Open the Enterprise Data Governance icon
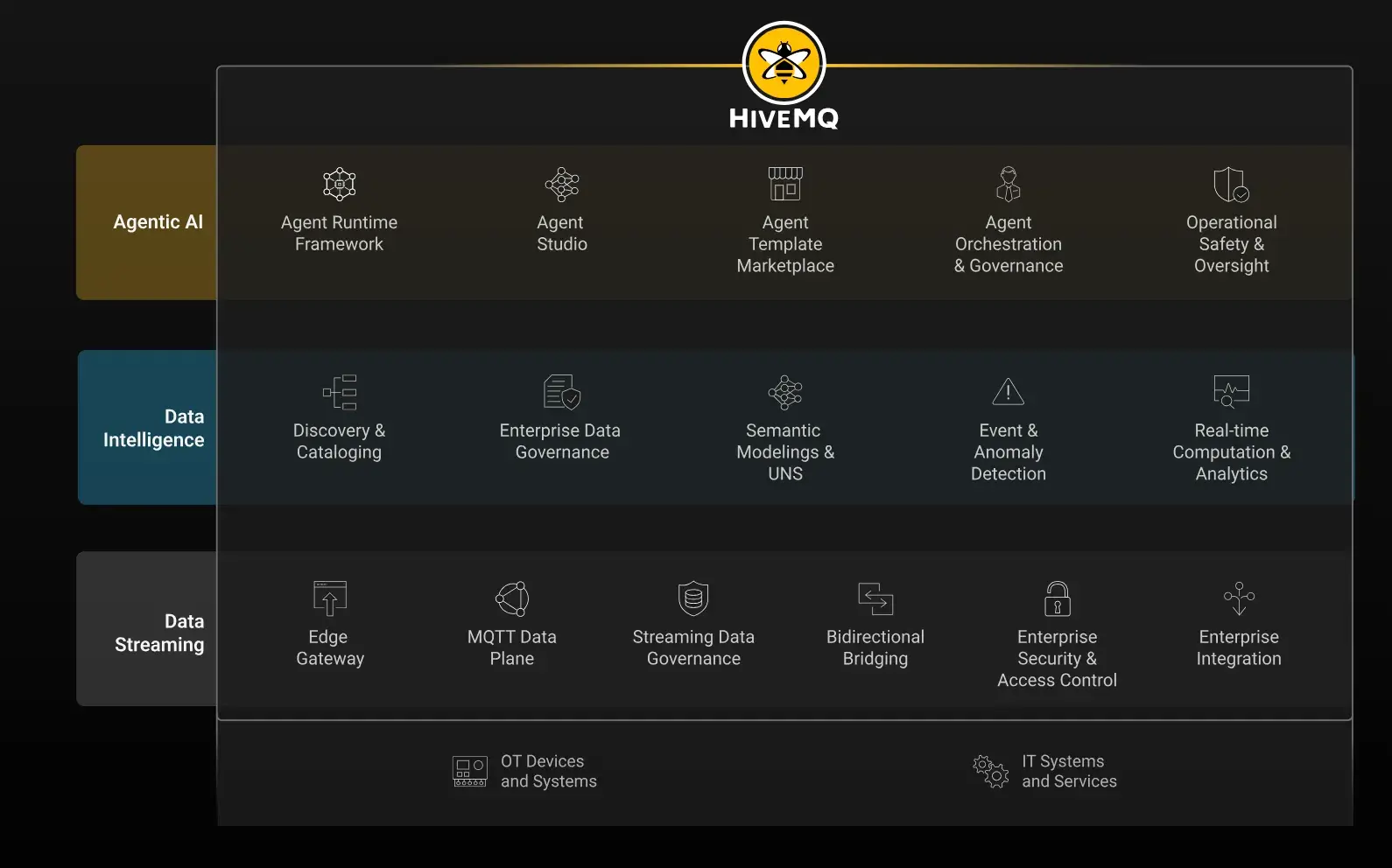 point(562,392)
